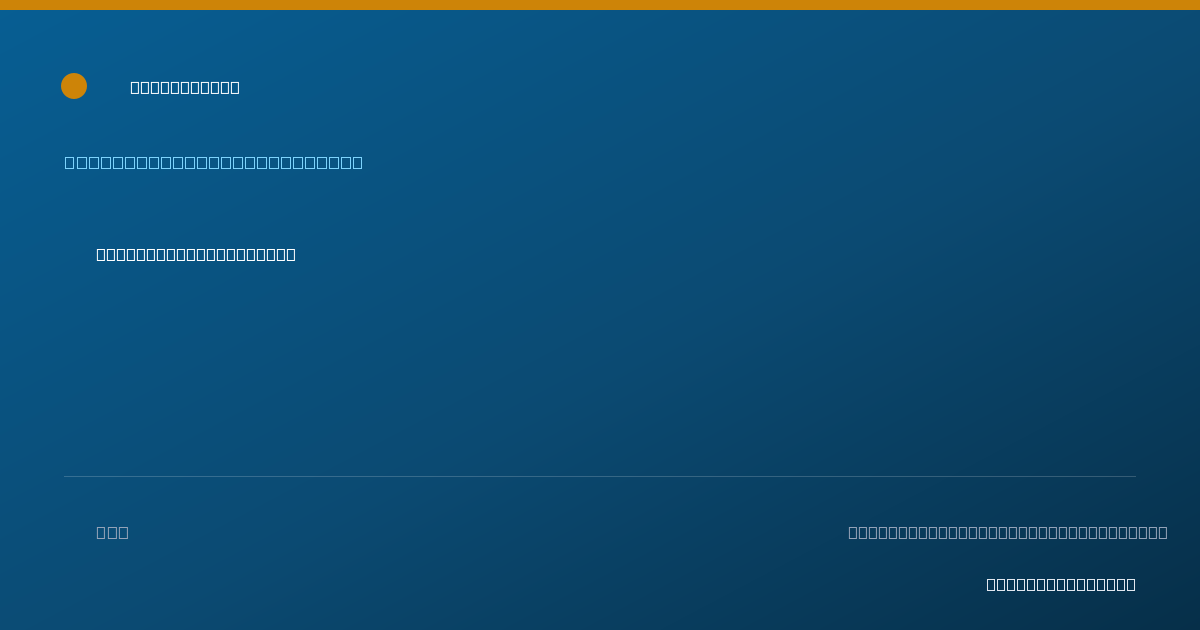Click the short gray footer label at left
The height and width of the screenshot is (630, 1200).
112,532
